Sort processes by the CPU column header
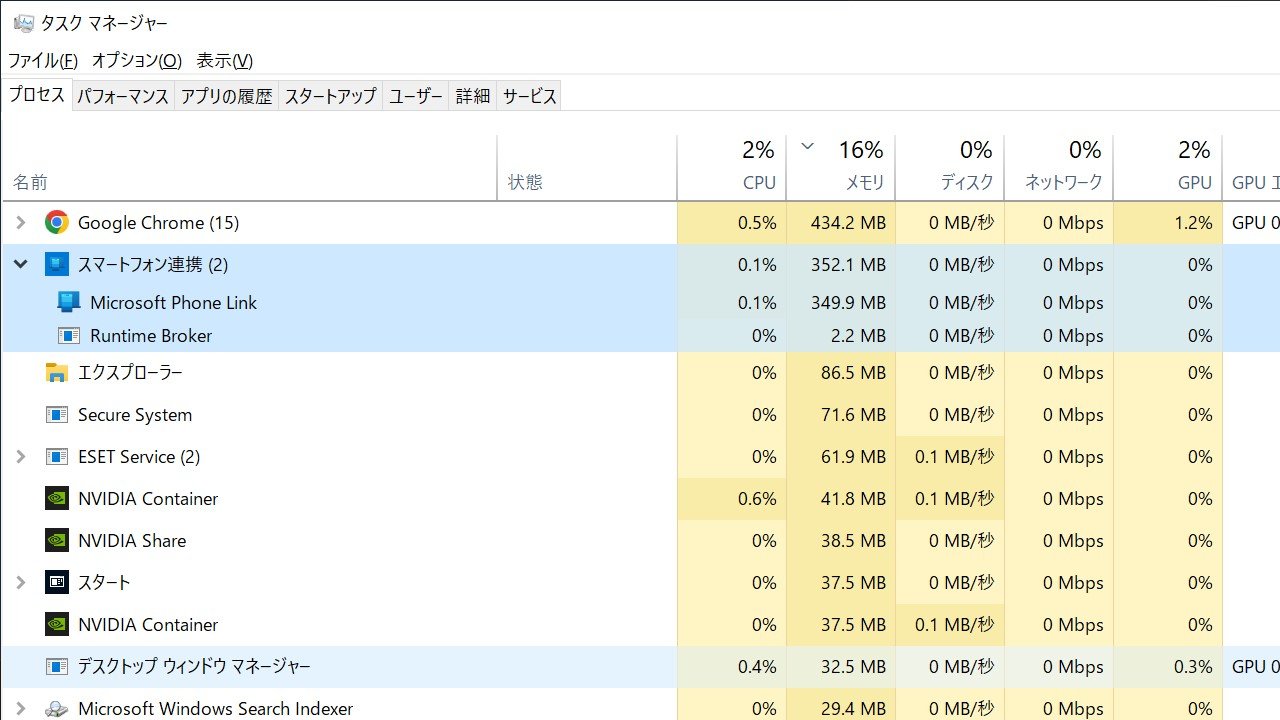1280x720 pixels. tap(732, 168)
